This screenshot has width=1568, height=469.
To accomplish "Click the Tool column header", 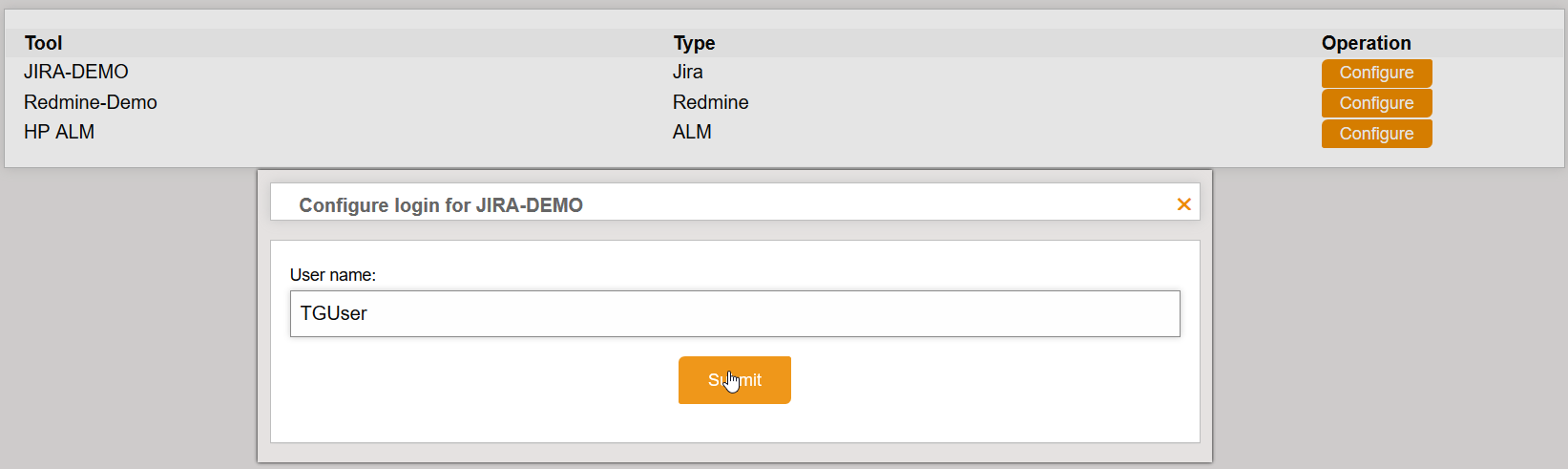I will 43,43.
